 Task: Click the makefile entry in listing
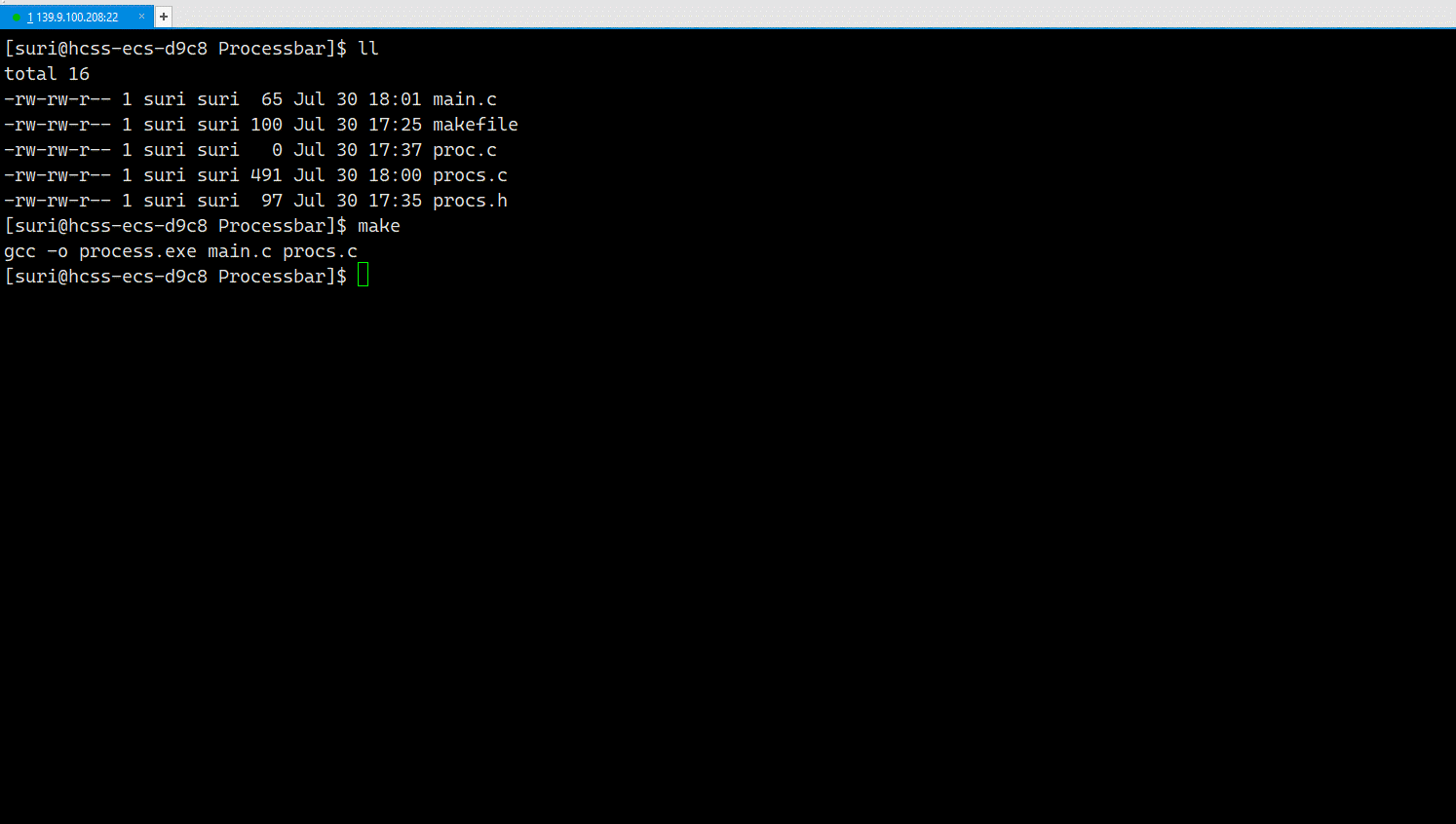[x=476, y=125]
